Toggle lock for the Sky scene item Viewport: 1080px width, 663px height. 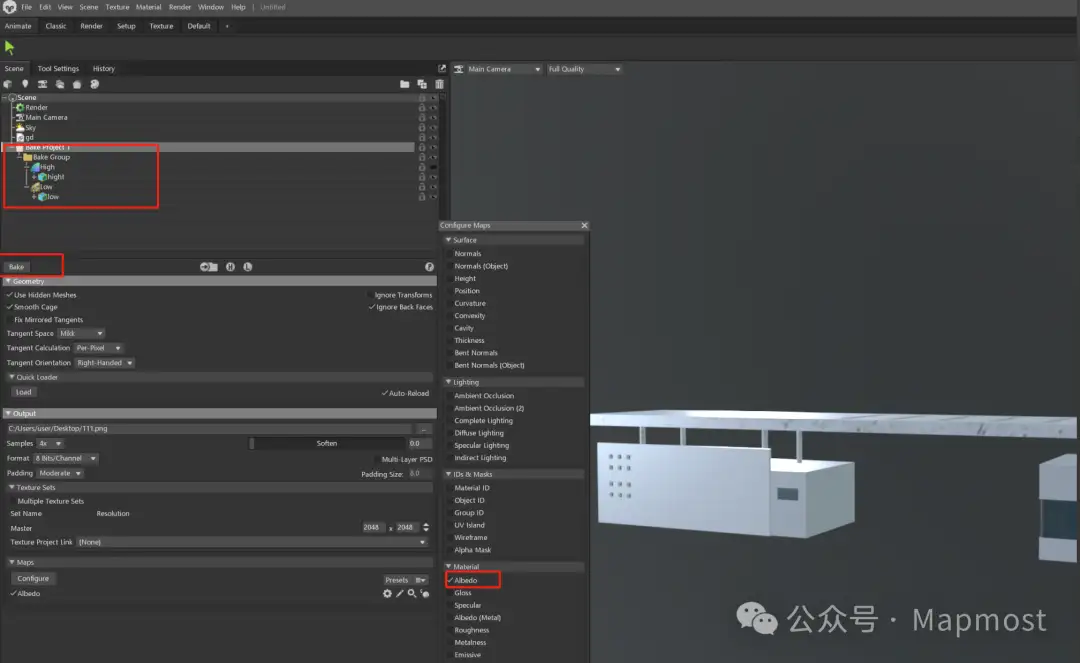point(422,127)
